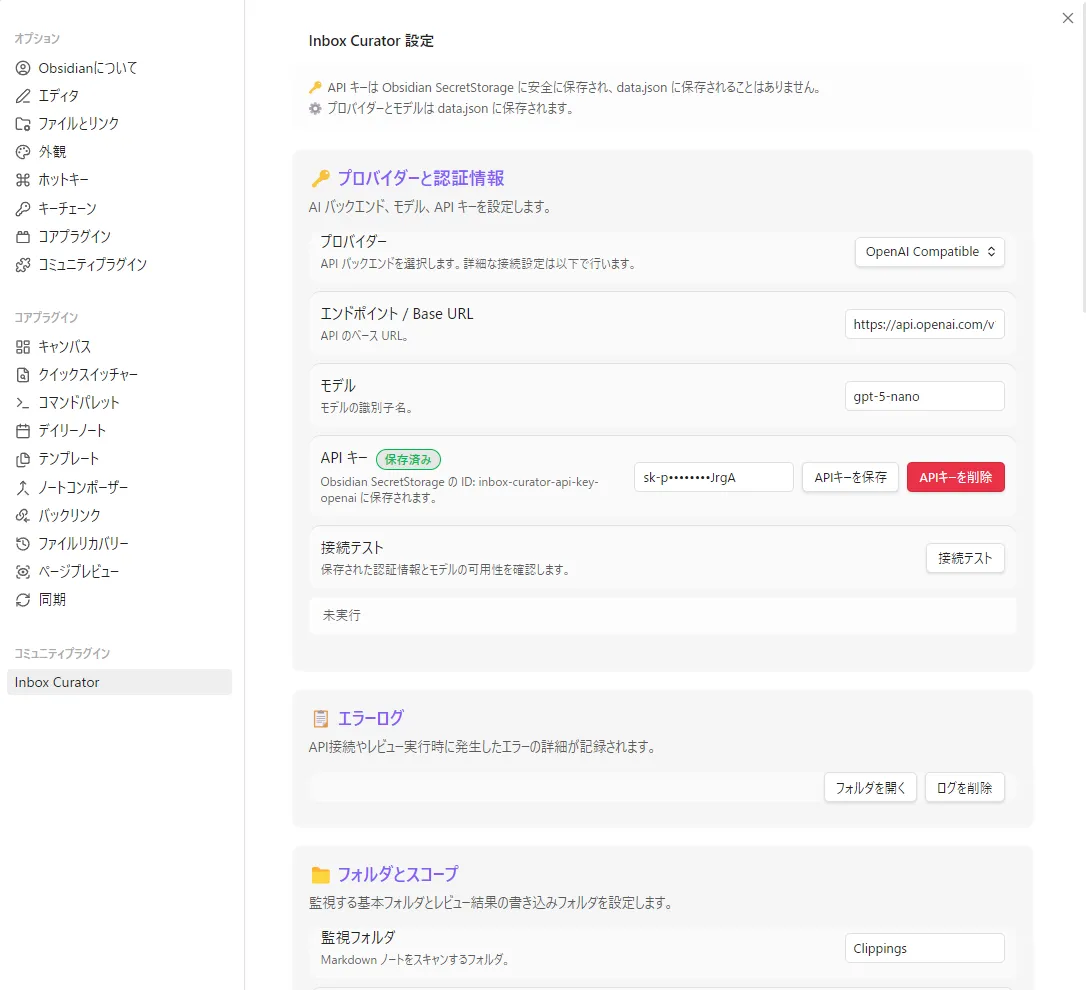Click the ノートコンポーザー merge icon
1086x990 pixels.
coord(23,488)
